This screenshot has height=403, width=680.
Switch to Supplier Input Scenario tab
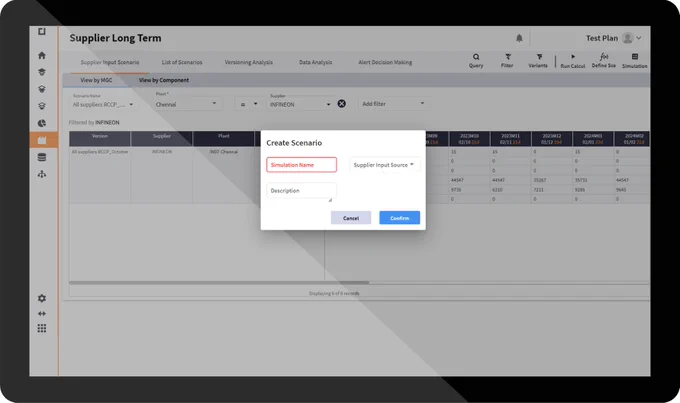[x=110, y=62]
